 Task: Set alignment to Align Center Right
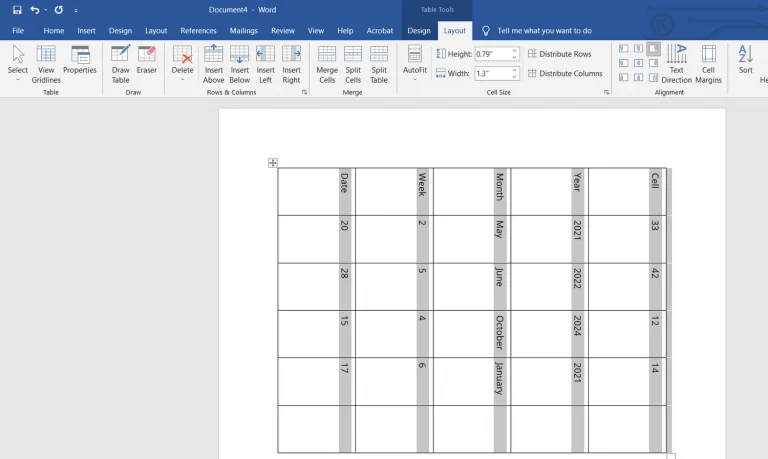click(x=653, y=63)
